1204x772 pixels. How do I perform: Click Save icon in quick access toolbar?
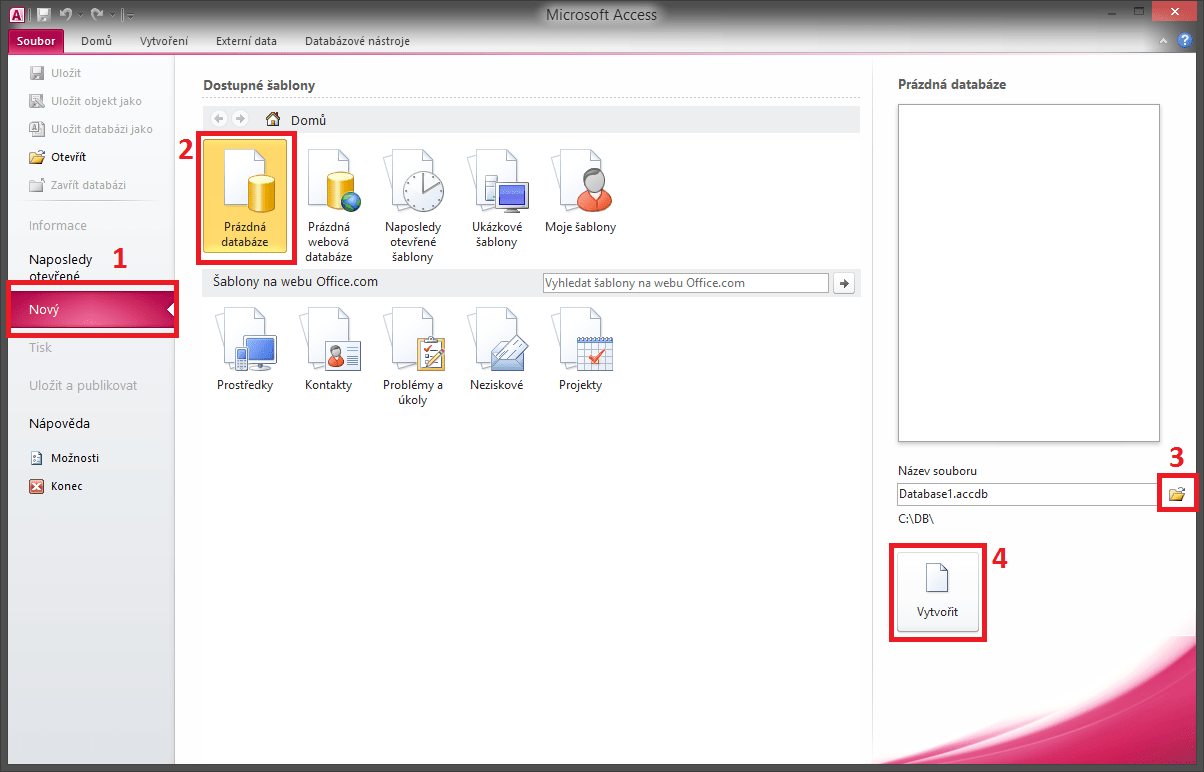pyautogui.click(x=44, y=15)
